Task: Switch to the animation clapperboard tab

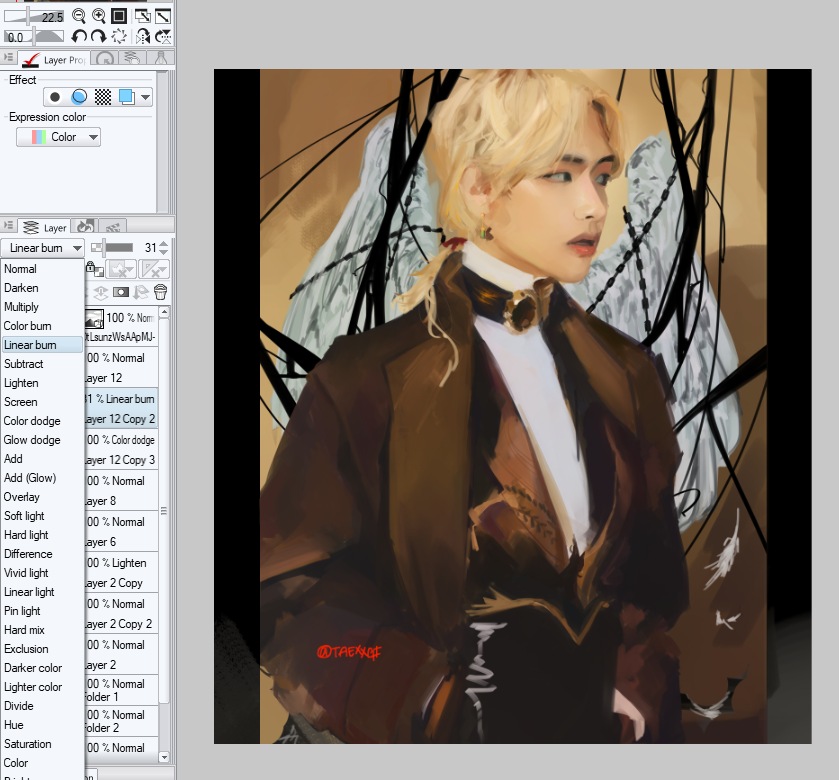Action: point(112,226)
